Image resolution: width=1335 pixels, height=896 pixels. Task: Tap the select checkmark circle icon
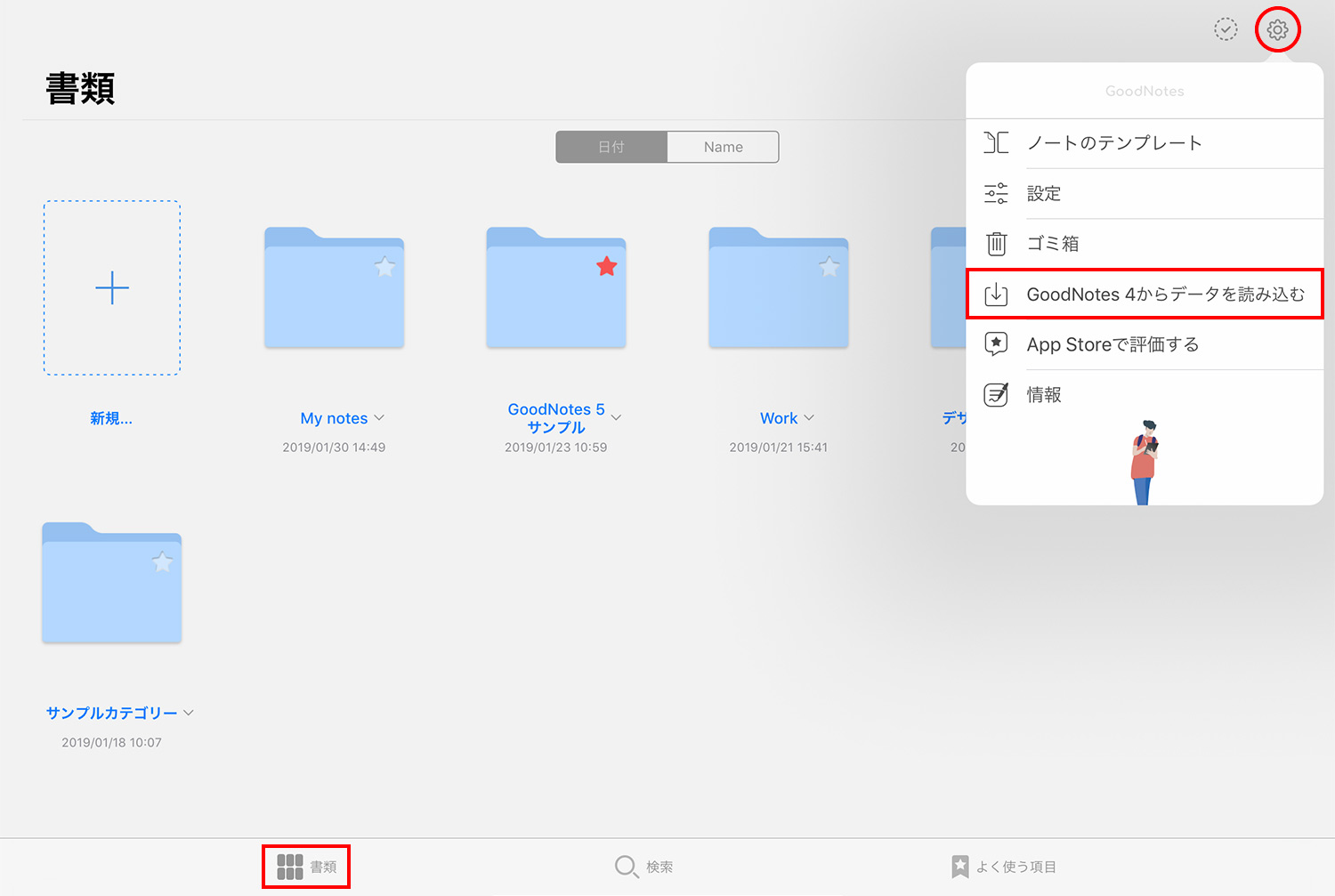coord(1226,29)
